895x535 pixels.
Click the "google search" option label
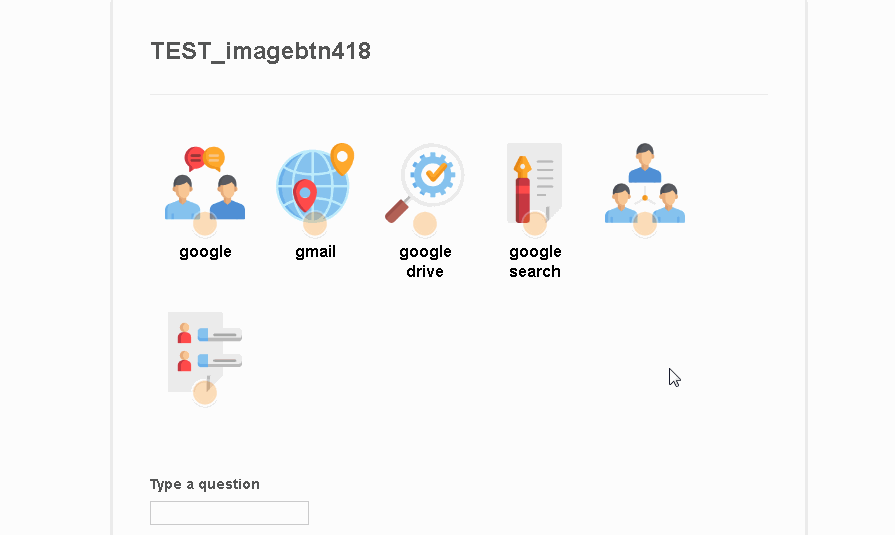tap(535, 262)
